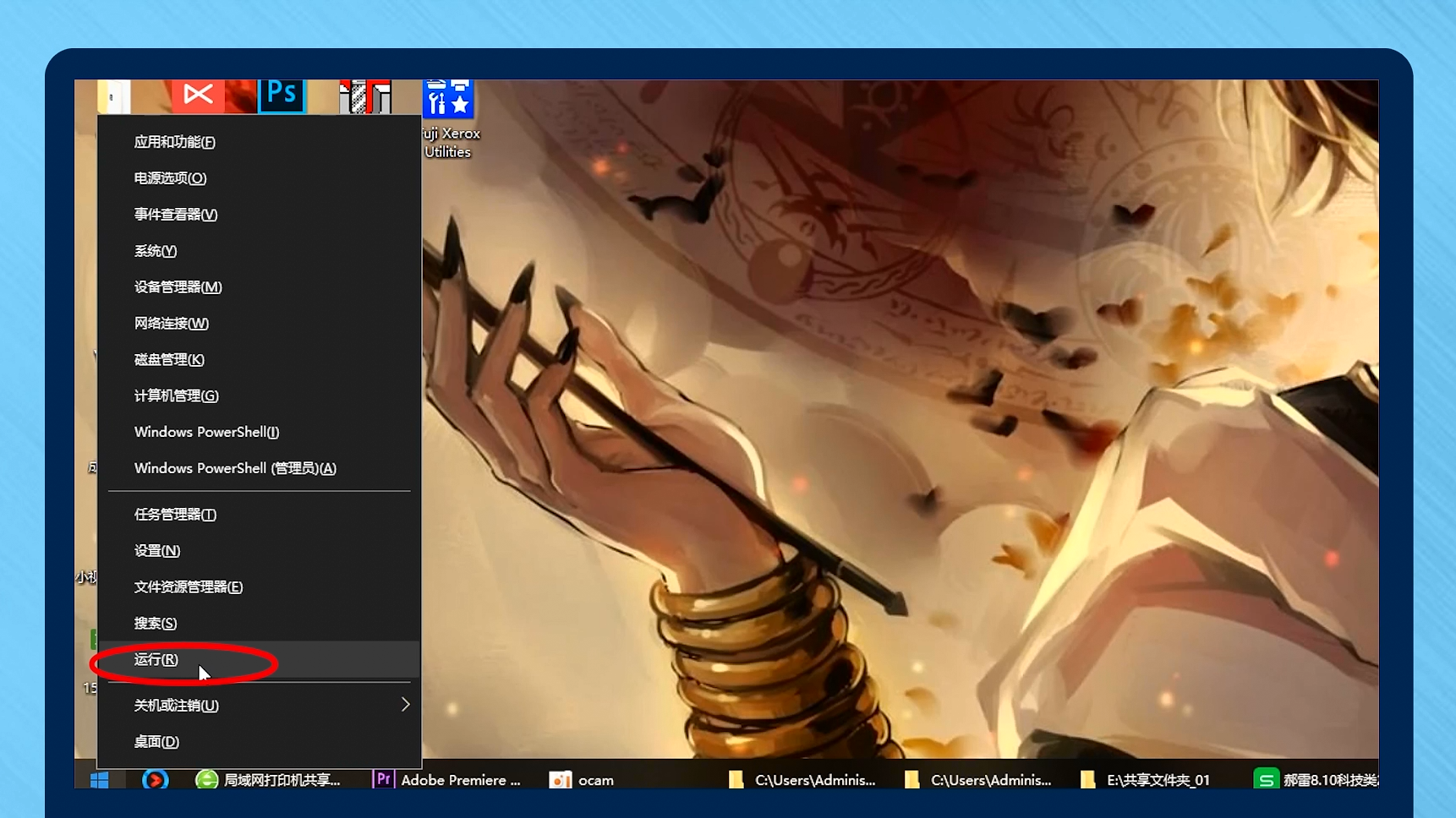Open the green WPS spreadsheet icon in the taskbar
The width and height of the screenshot is (1456, 818).
coord(1266,780)
